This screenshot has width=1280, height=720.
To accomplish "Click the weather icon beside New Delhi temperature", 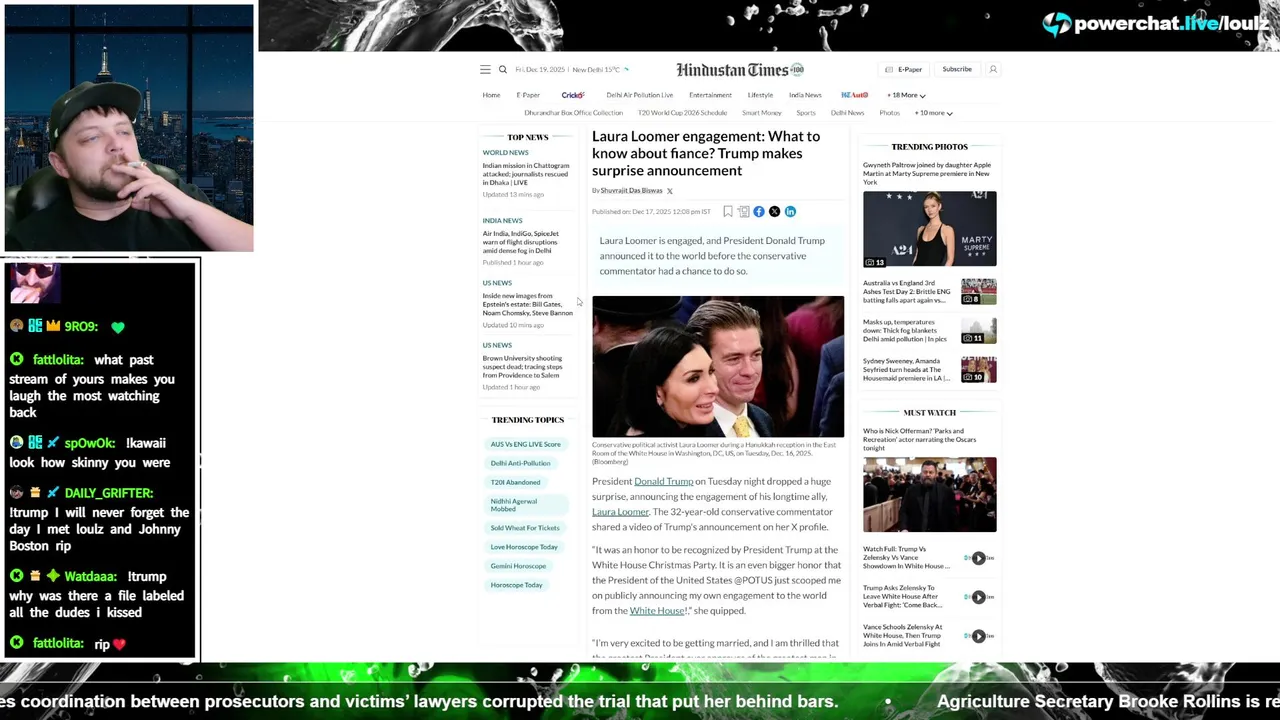I will click(x=626, y=70).
